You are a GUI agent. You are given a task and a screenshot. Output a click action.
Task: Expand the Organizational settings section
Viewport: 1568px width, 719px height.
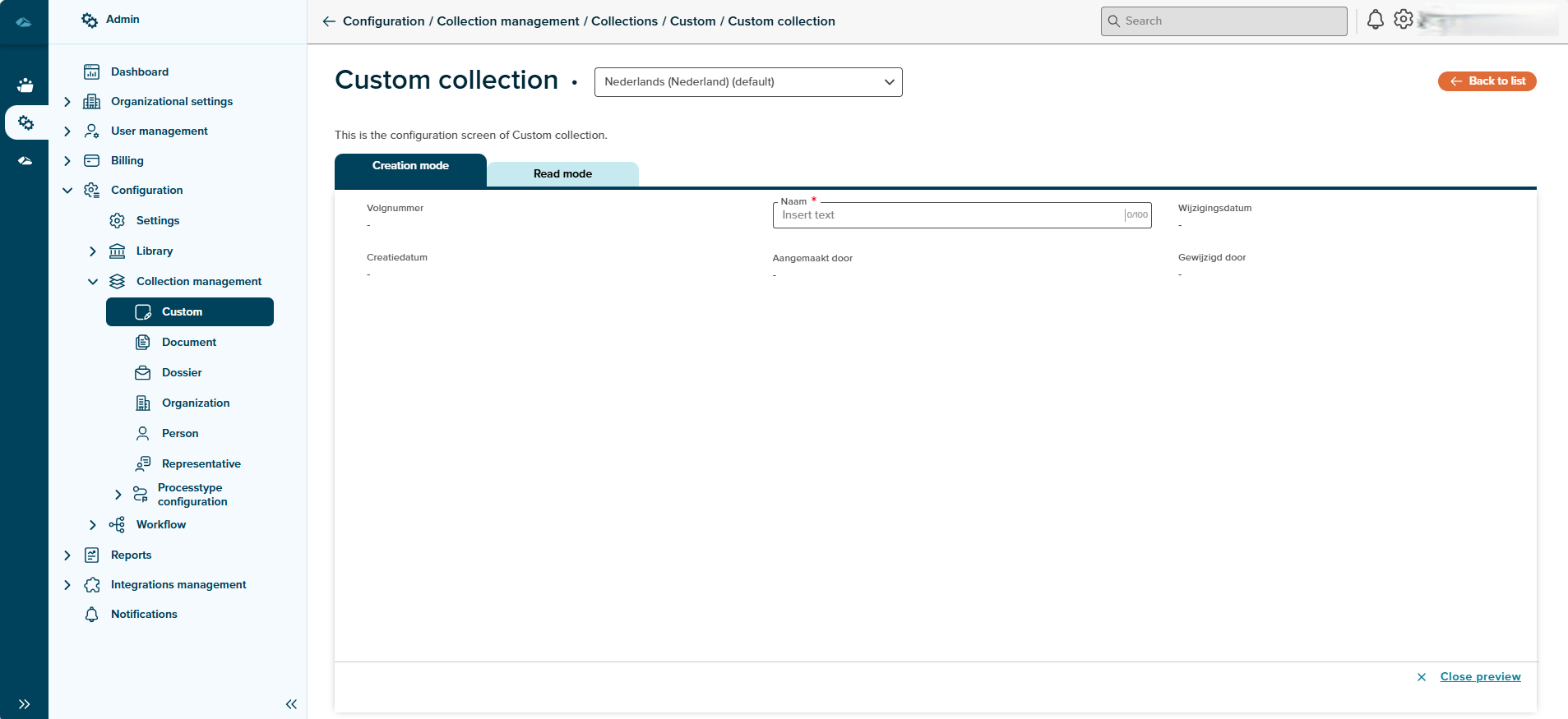[67, 102]
